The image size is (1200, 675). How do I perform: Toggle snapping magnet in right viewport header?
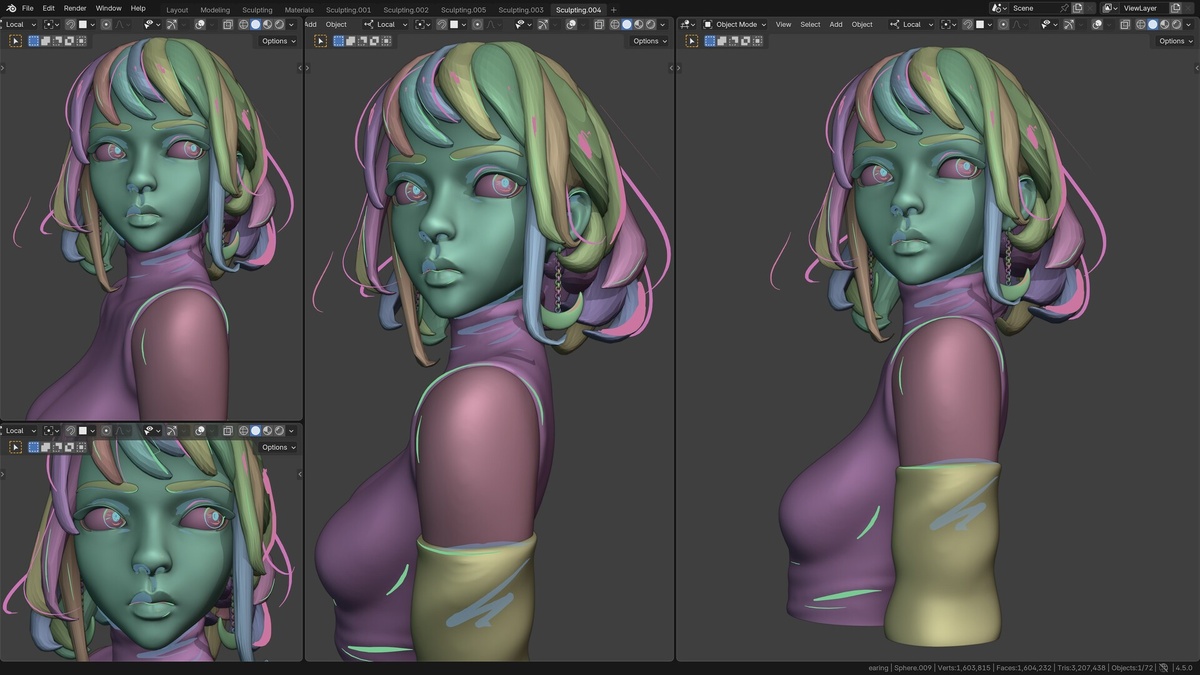pyautogui.click(x=967, y=24)
